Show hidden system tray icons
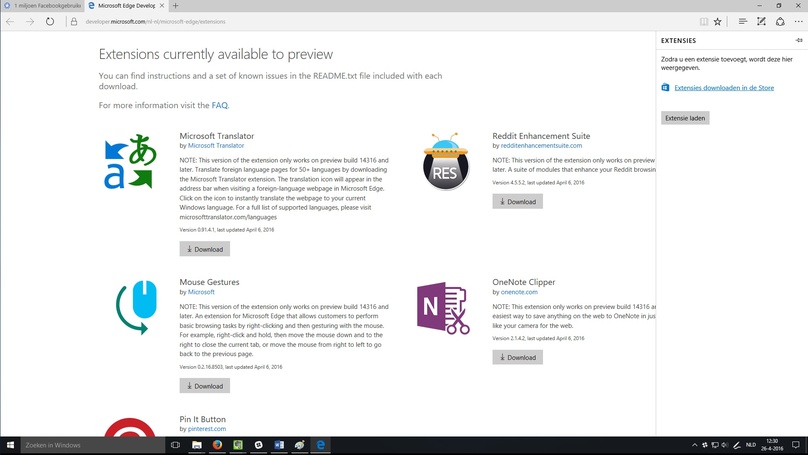 695,445
